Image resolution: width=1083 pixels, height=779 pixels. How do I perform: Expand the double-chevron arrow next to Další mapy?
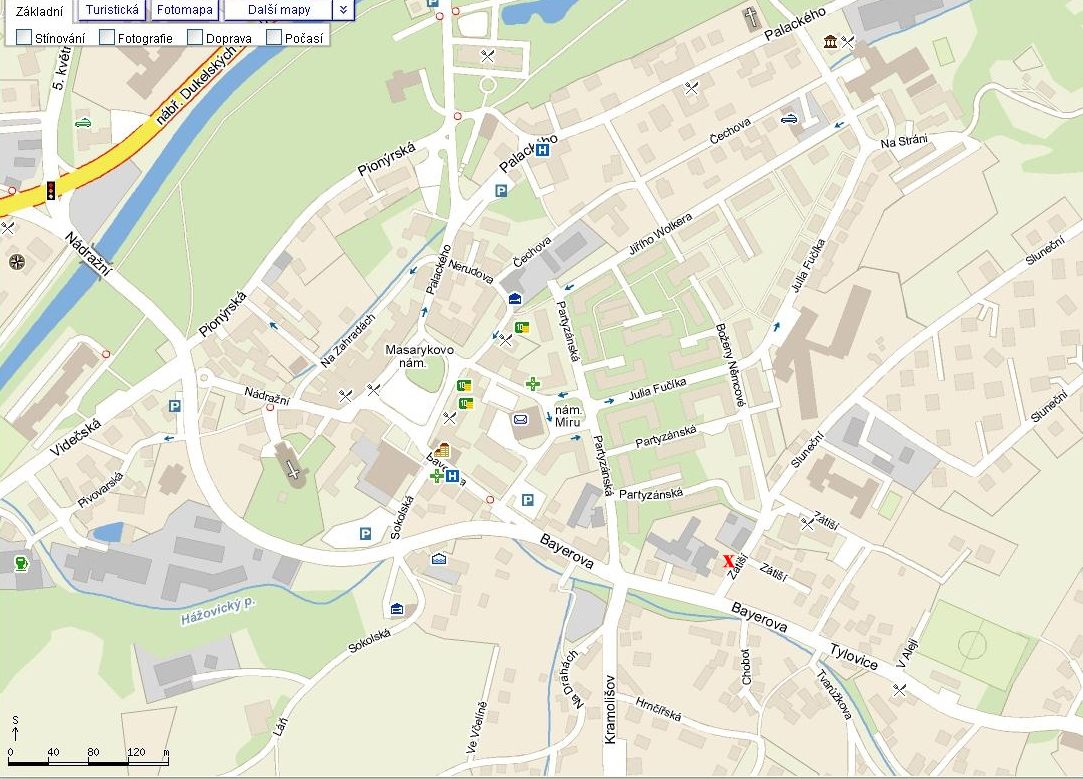[x=343, y=10]
